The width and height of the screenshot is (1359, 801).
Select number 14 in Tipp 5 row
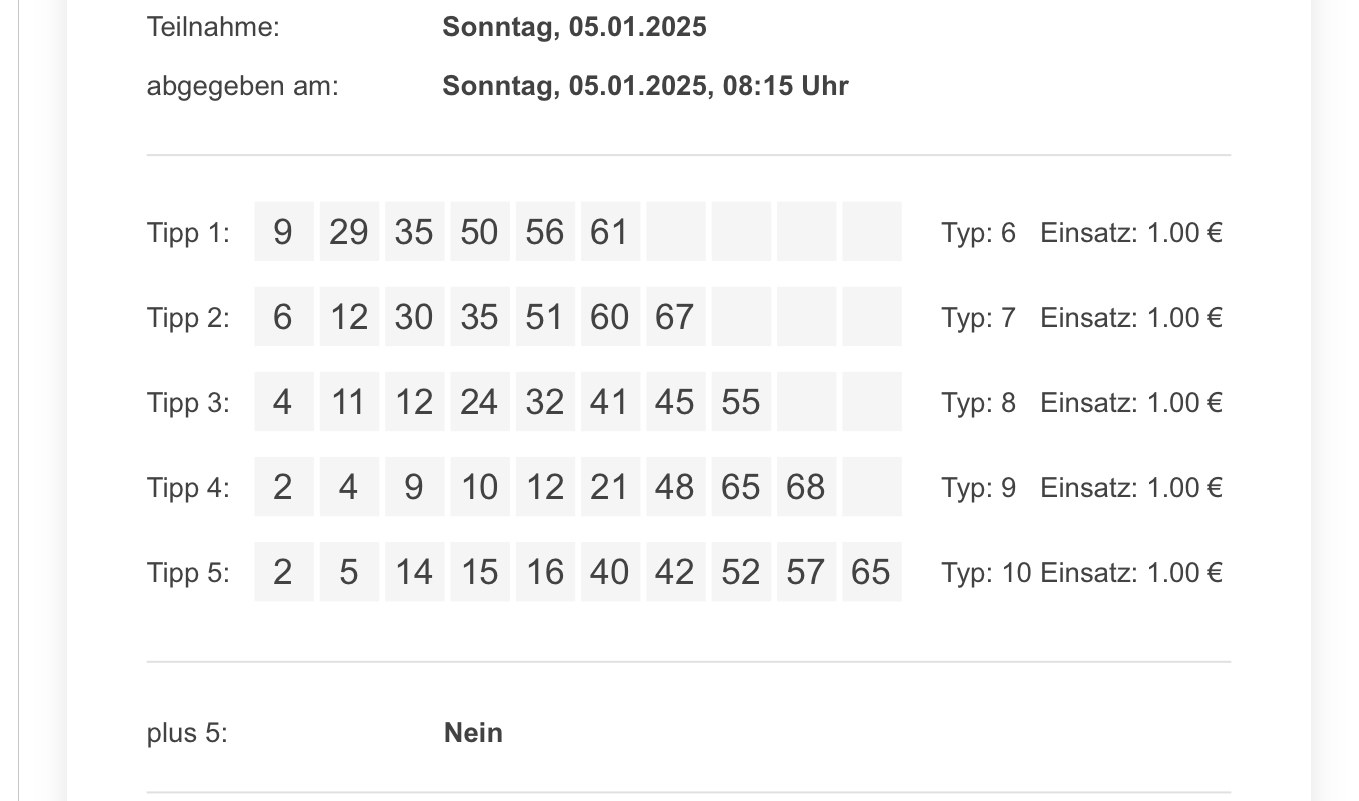pyautogui.click(x=415, y=572)
